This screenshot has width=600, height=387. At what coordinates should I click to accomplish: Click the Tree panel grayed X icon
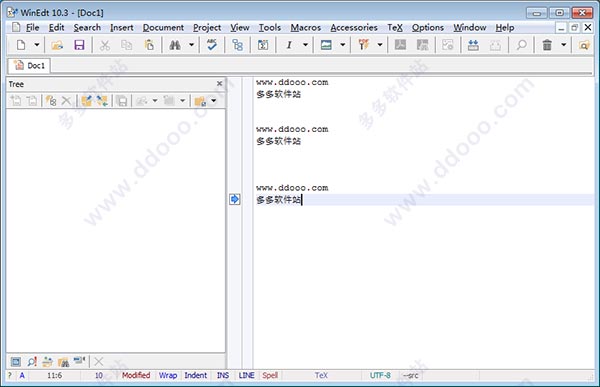[x=66, y=101]
